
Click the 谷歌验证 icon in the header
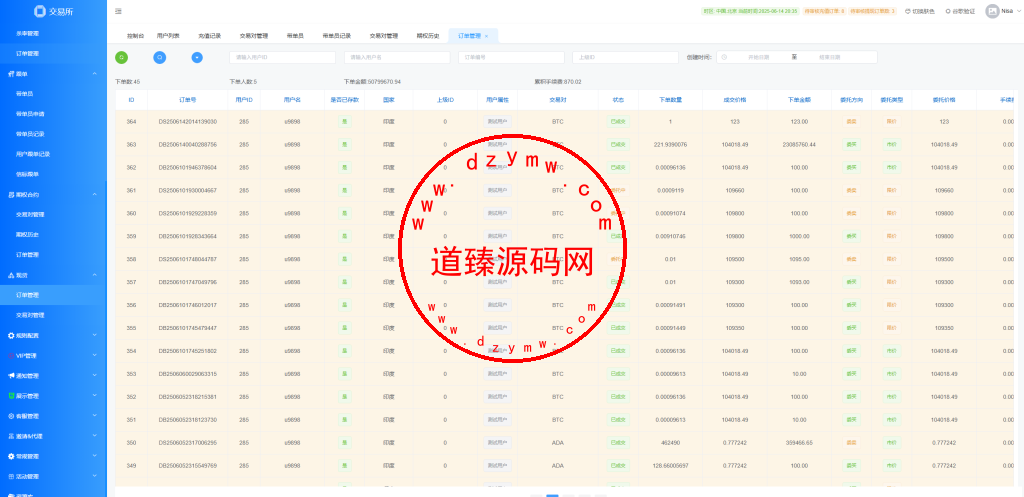[948, 11]
